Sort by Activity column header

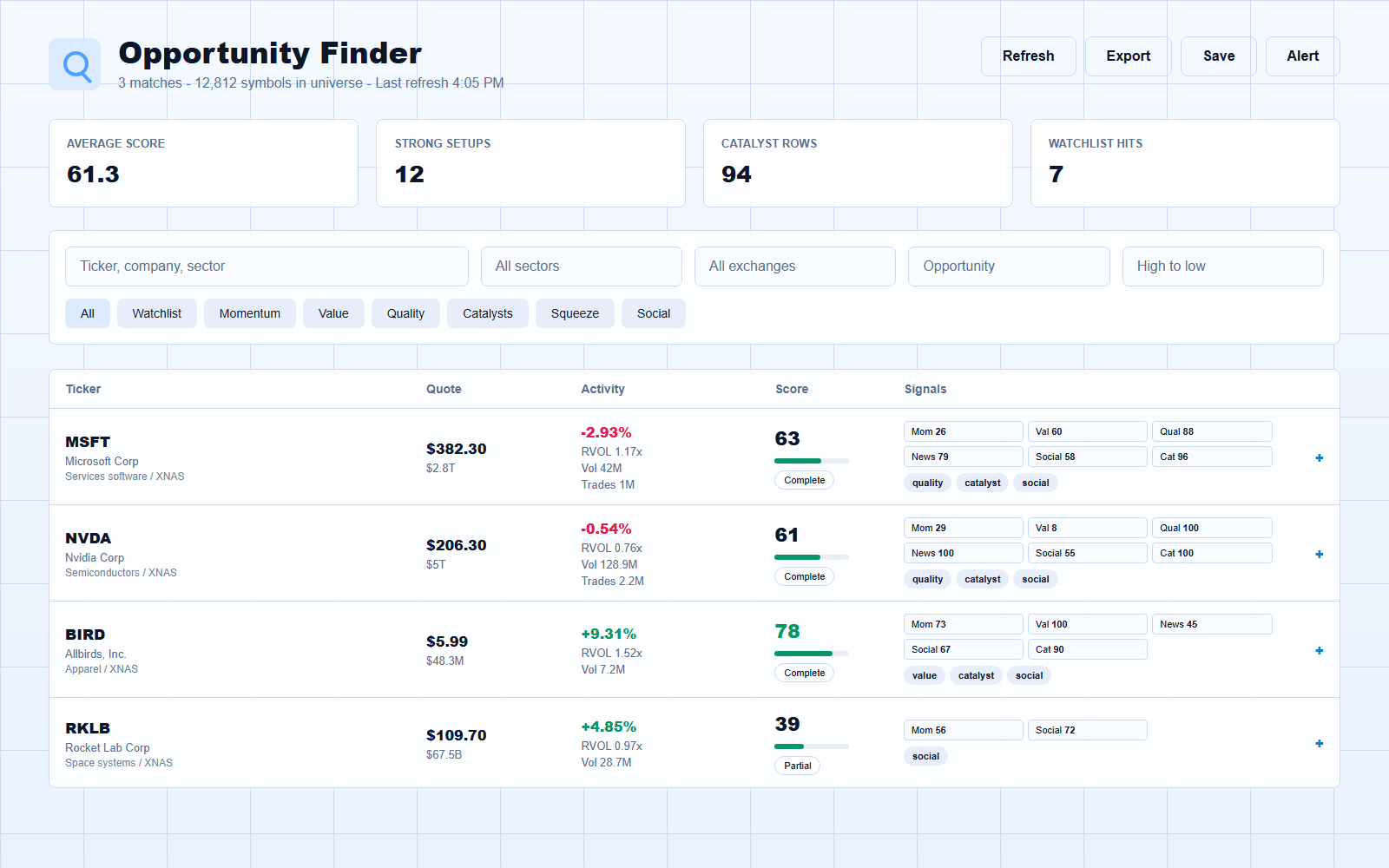point(602,389)
